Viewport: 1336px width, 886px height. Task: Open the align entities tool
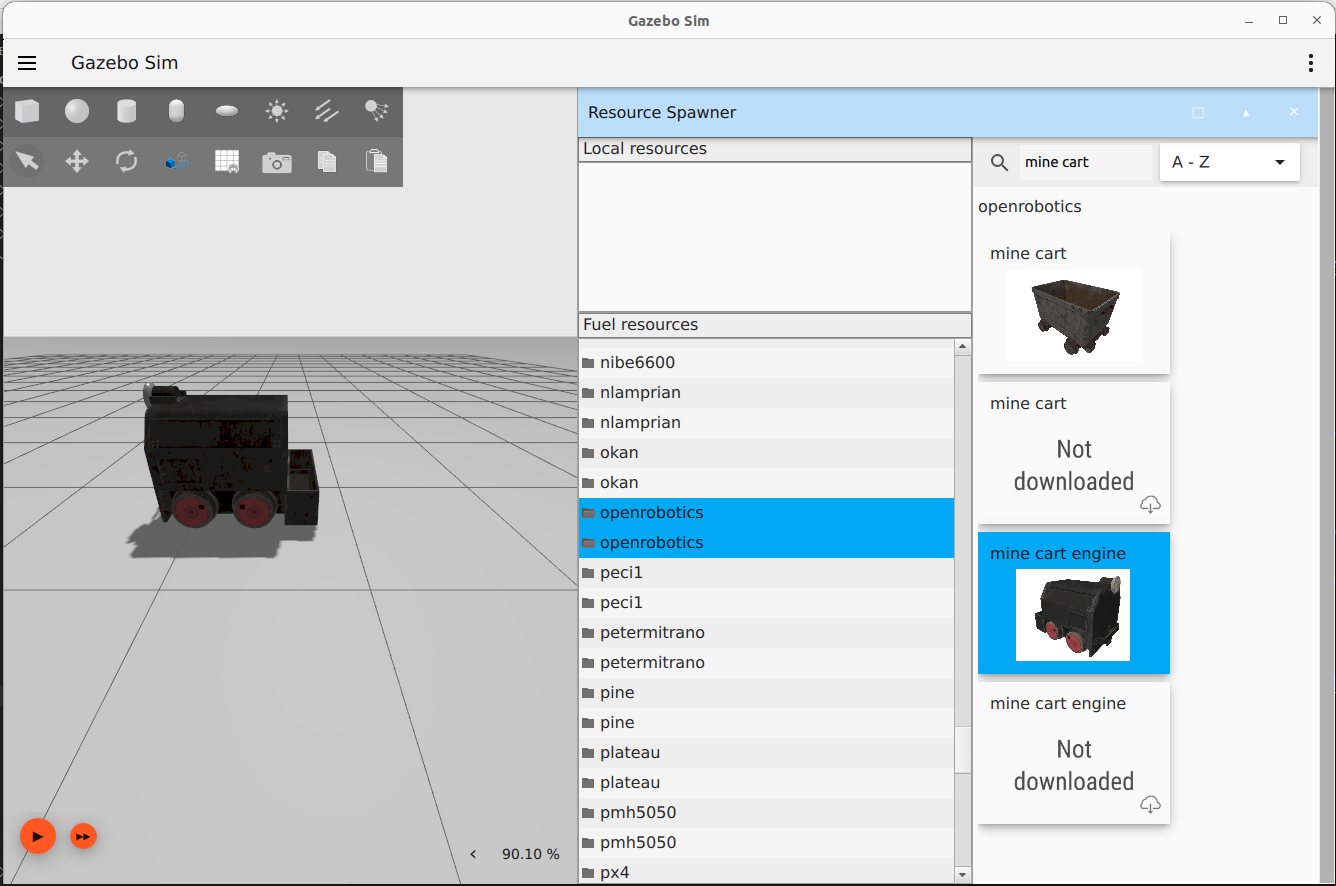pos(177,161)
